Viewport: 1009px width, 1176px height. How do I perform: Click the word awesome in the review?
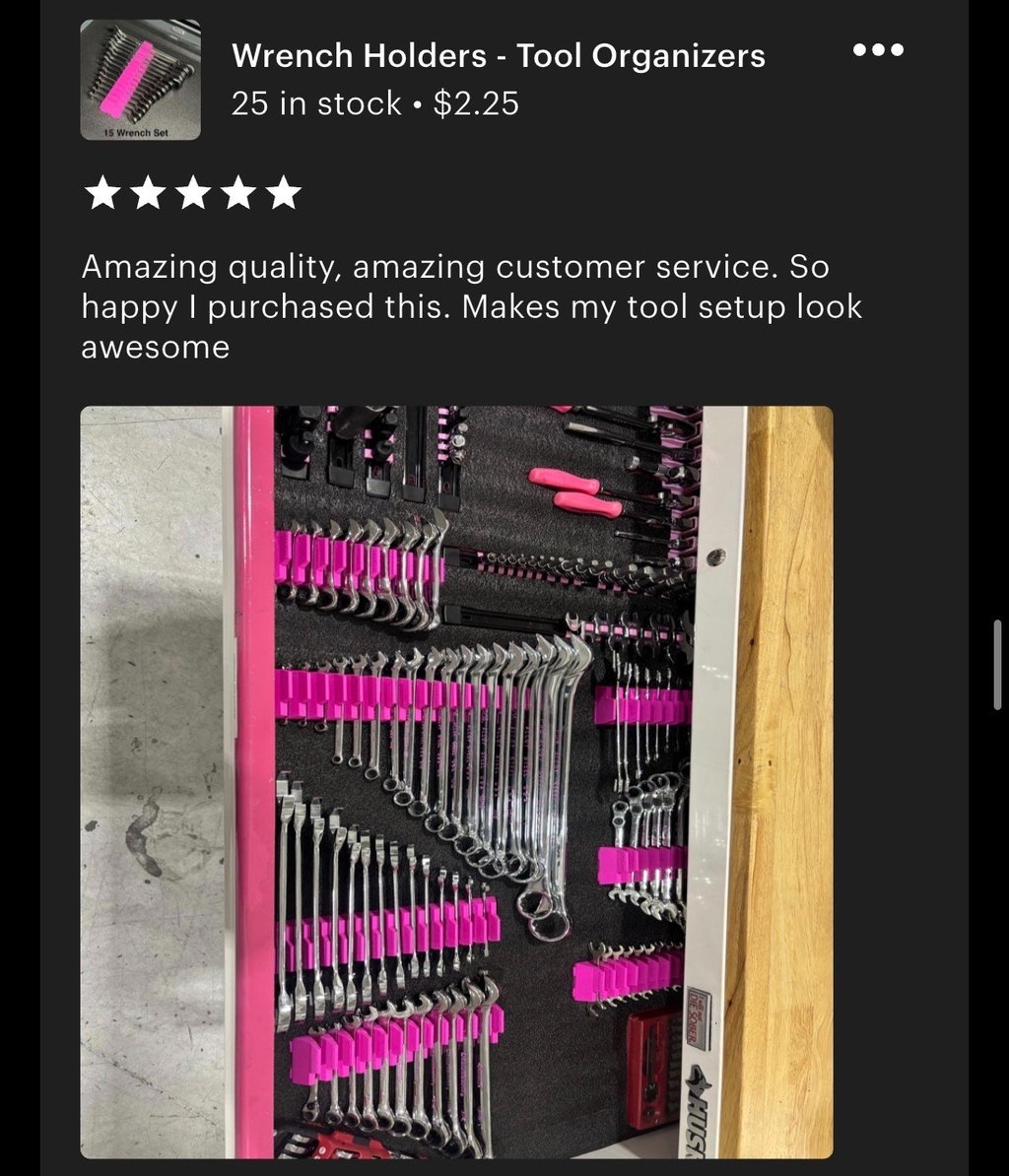pyautogui.click(x=156, y=348)
